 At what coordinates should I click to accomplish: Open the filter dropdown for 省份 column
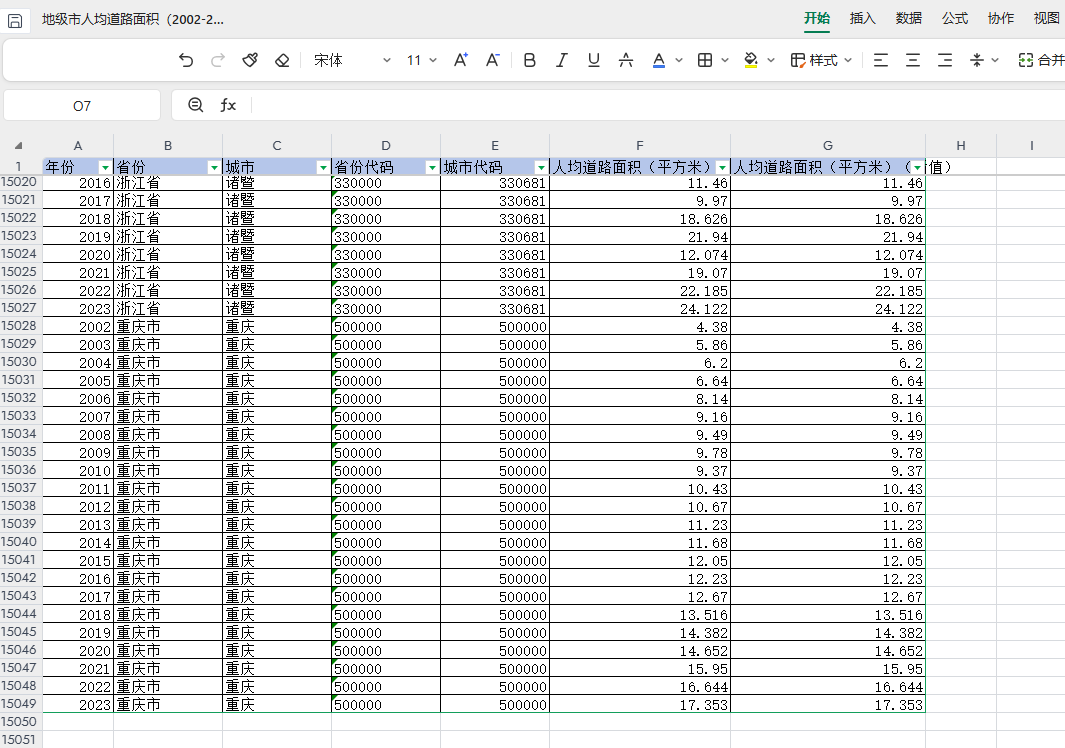pos(214,167)
